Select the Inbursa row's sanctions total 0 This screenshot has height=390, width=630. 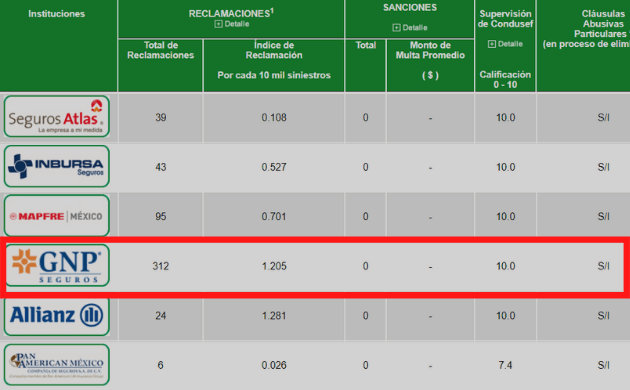click(366, 167)
